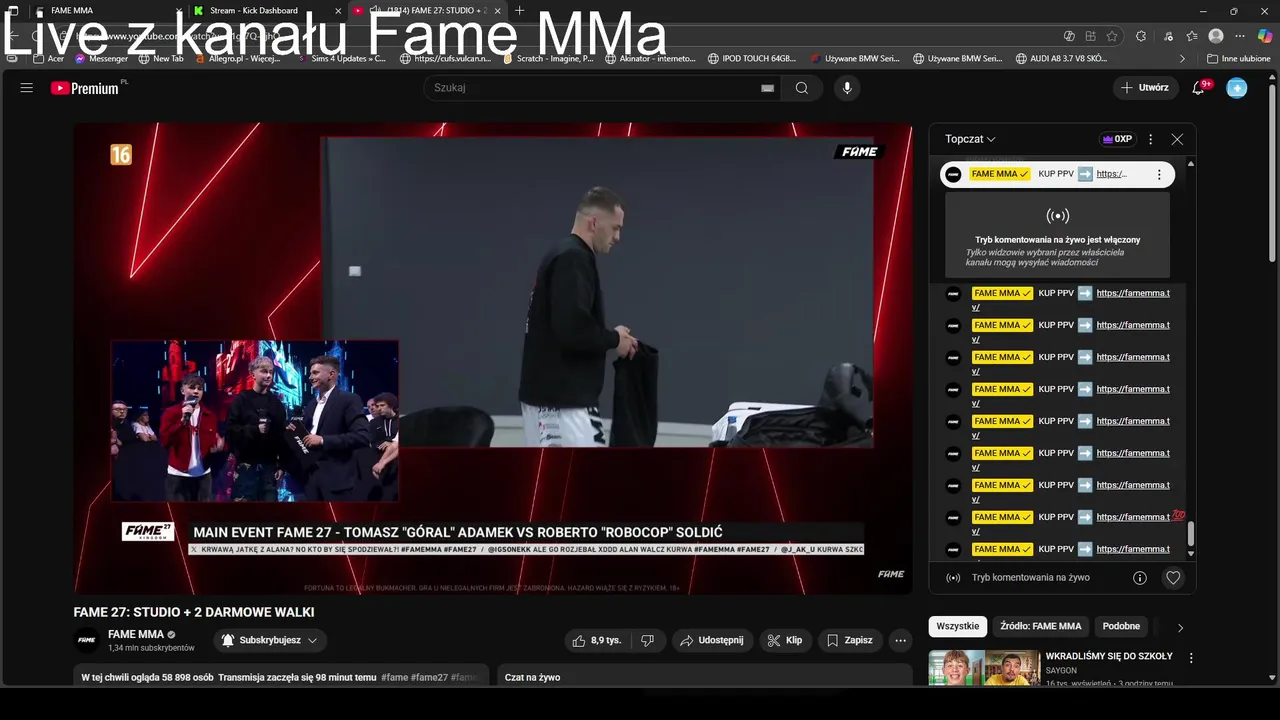Expand the Subskrybujesz subscription dropdown
The height and width of the screenshot is (720, 1280).
point(270,641)
